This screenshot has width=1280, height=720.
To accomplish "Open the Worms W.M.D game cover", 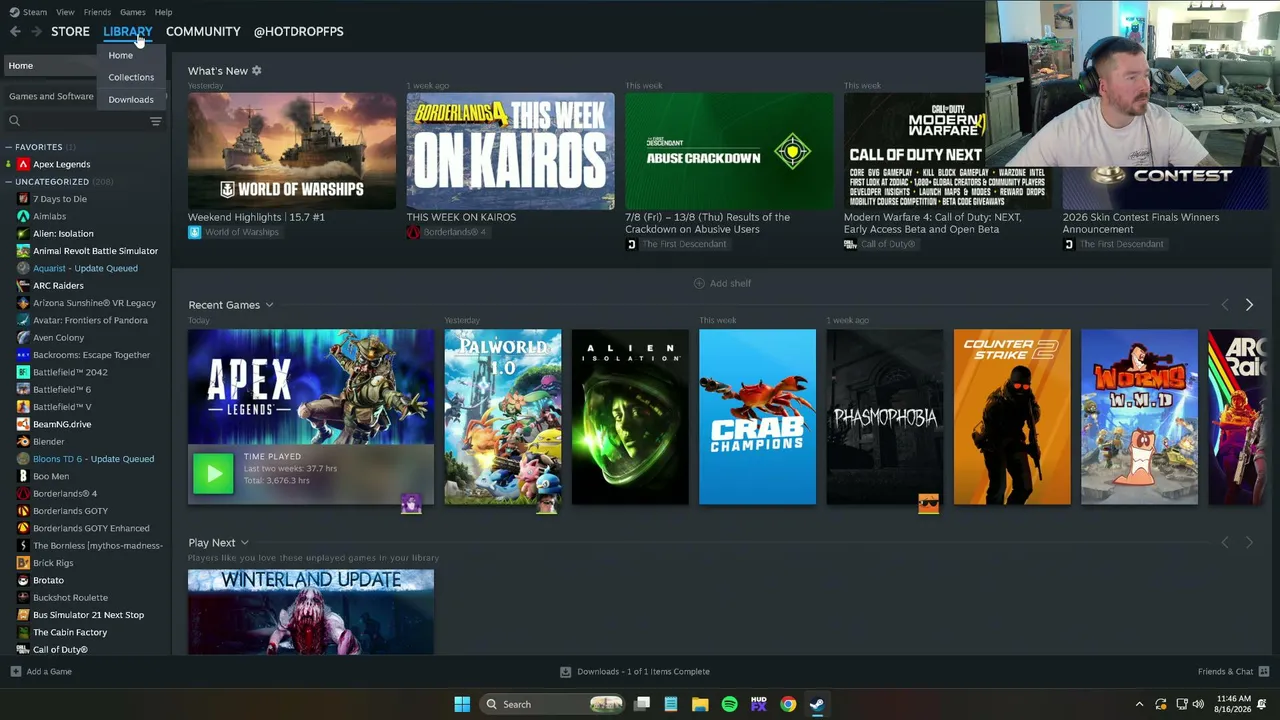I will pos(1139,417).
